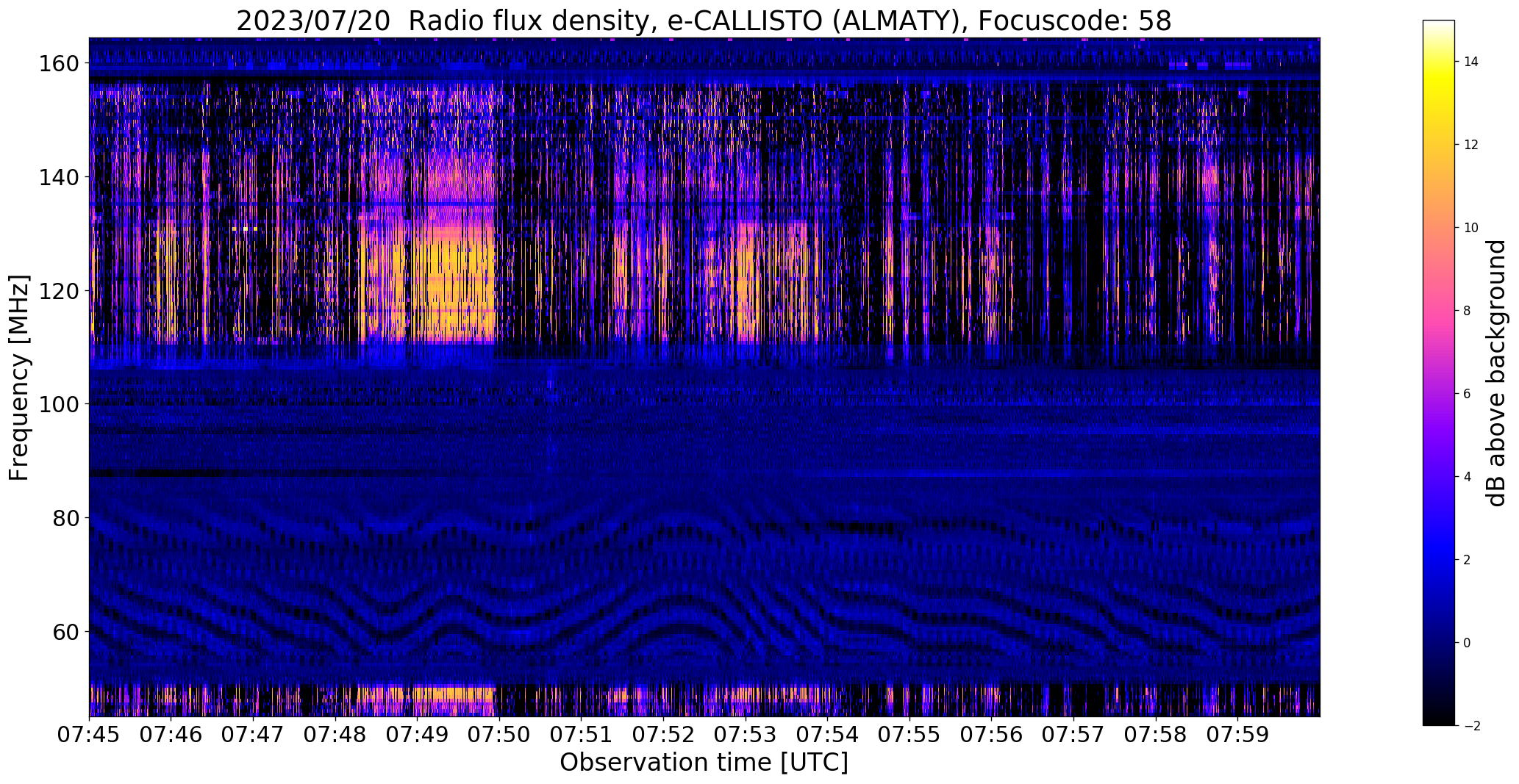Click the 07:55 time tick label
Viewport: 1519px width, 784px height.
click(x=909, y=733)
